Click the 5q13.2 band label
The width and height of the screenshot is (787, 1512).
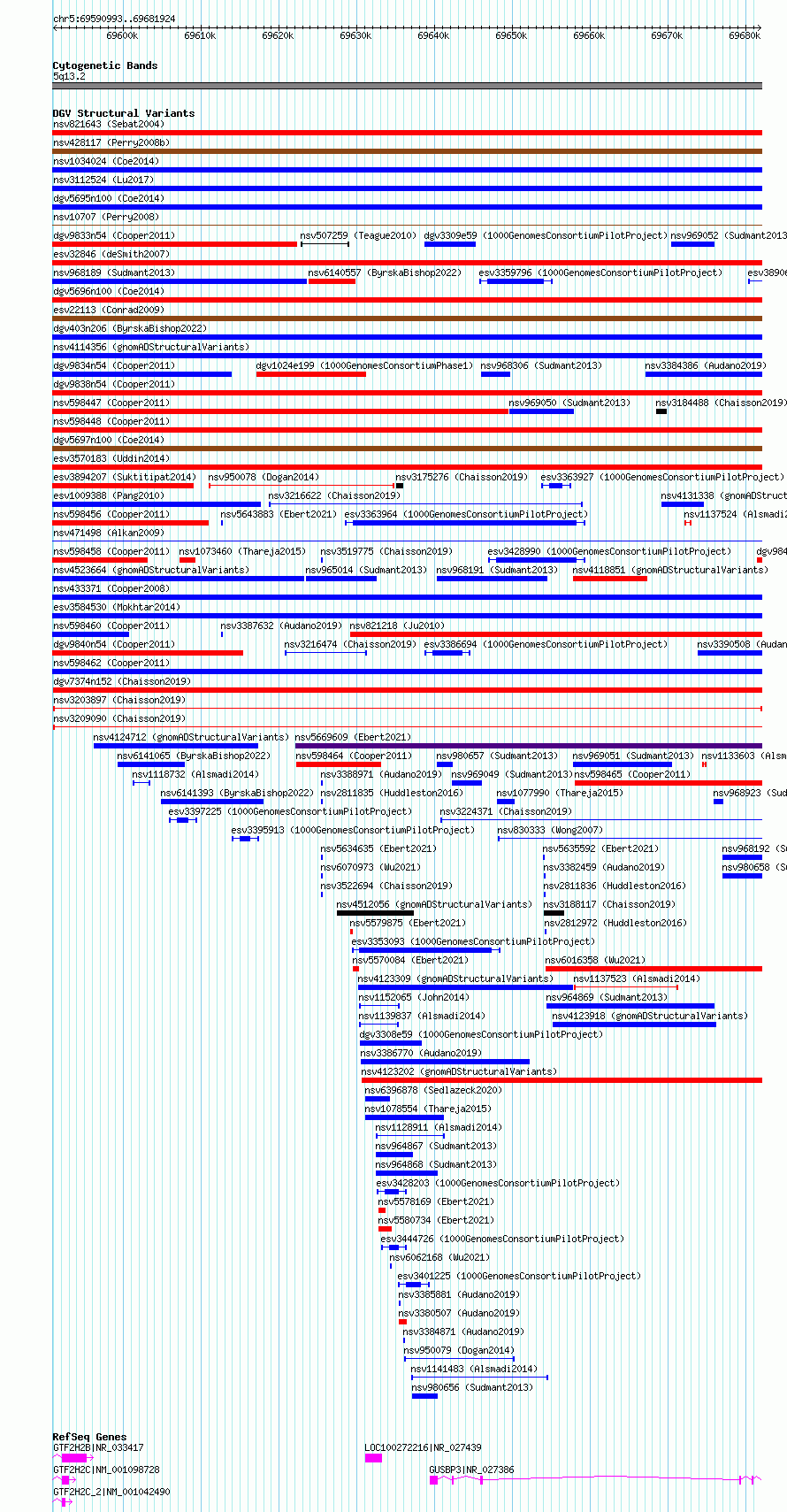pyautogui.click(x=69, y=77)
